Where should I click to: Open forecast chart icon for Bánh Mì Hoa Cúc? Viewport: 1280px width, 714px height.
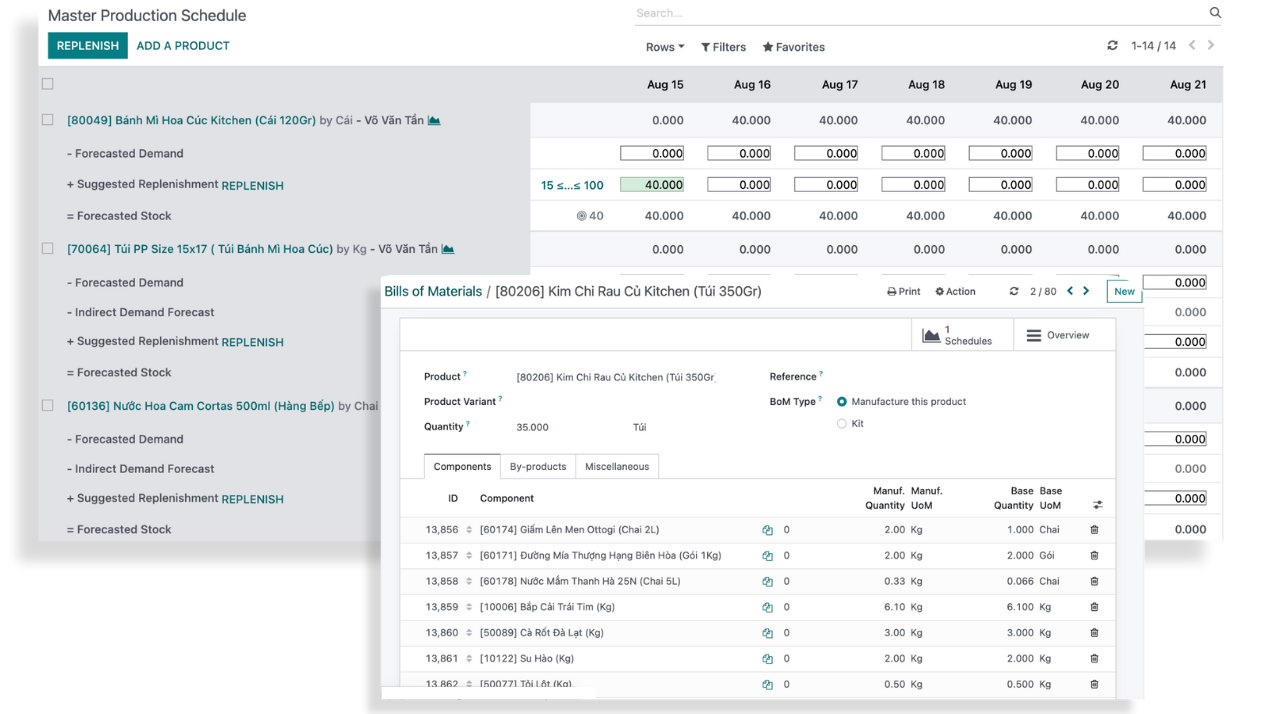tap(434, 121)
